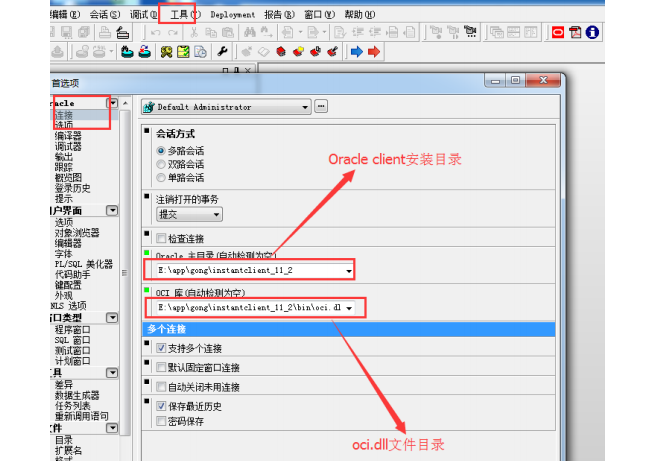
Task: Select 登录历史 in the preferences tree
Action: pos(72,188)
